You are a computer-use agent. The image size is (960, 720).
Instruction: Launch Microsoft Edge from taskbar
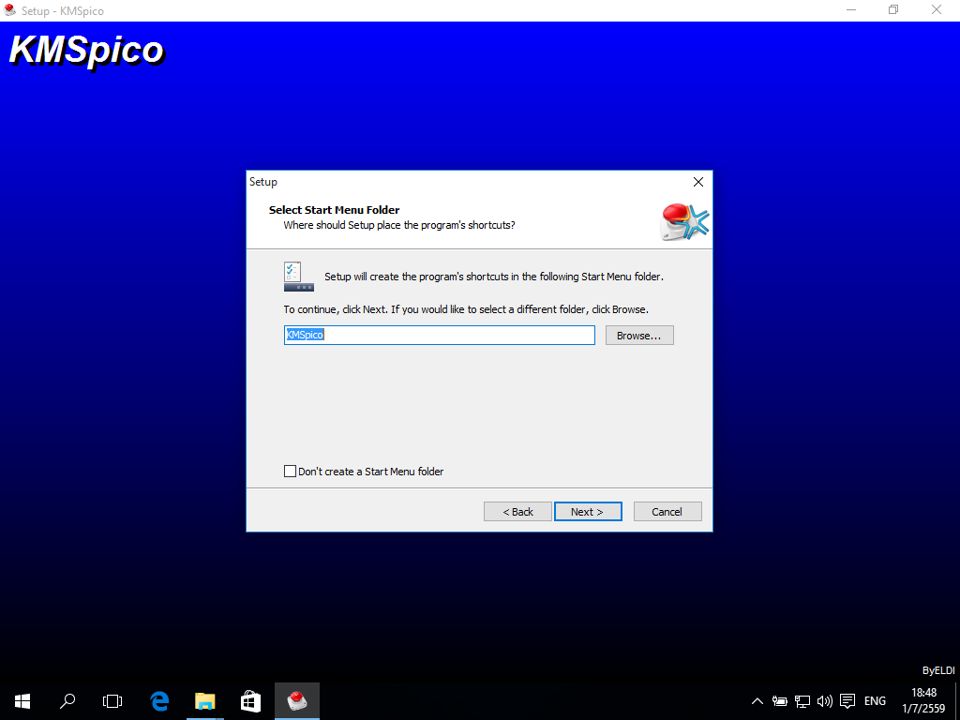[160, 701]
